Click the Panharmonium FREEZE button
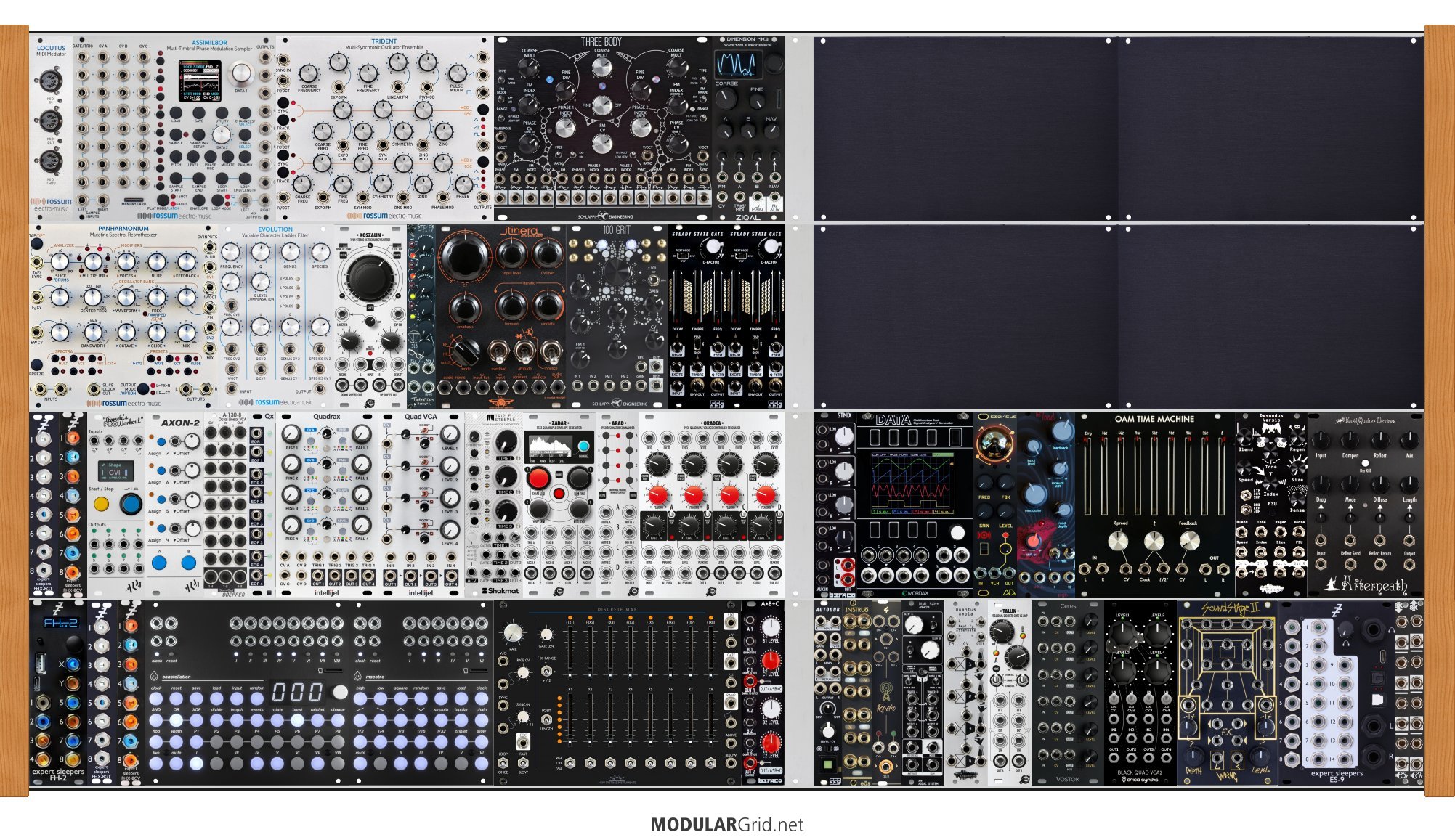This screenshot has width=1455, height=840. pos(36,363)
